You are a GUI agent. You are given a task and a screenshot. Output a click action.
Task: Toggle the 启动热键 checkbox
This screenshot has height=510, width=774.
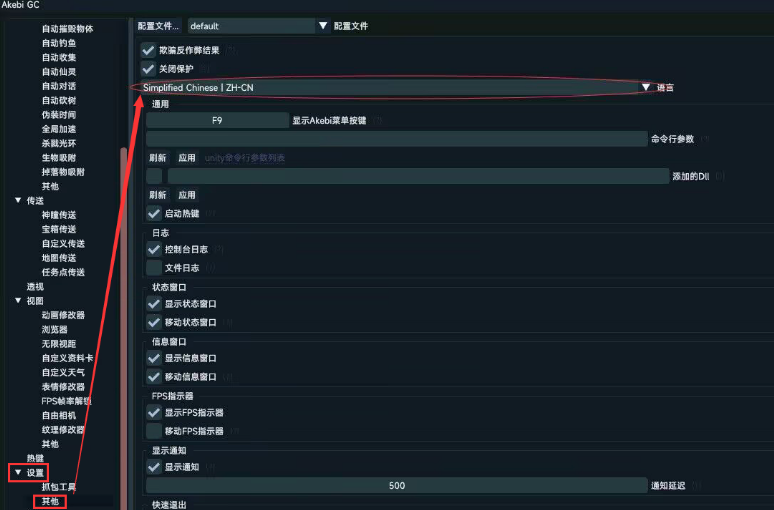154,213
